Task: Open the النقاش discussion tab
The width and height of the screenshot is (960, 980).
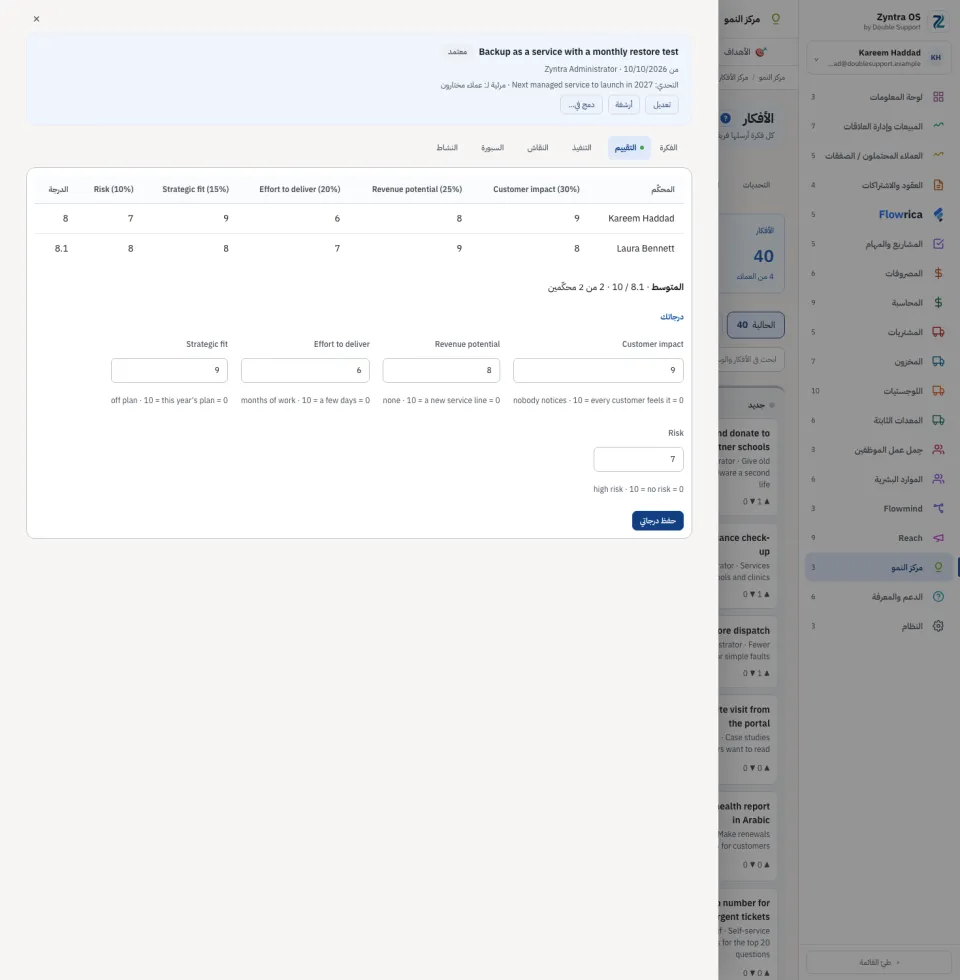Action: click(538, 148)
